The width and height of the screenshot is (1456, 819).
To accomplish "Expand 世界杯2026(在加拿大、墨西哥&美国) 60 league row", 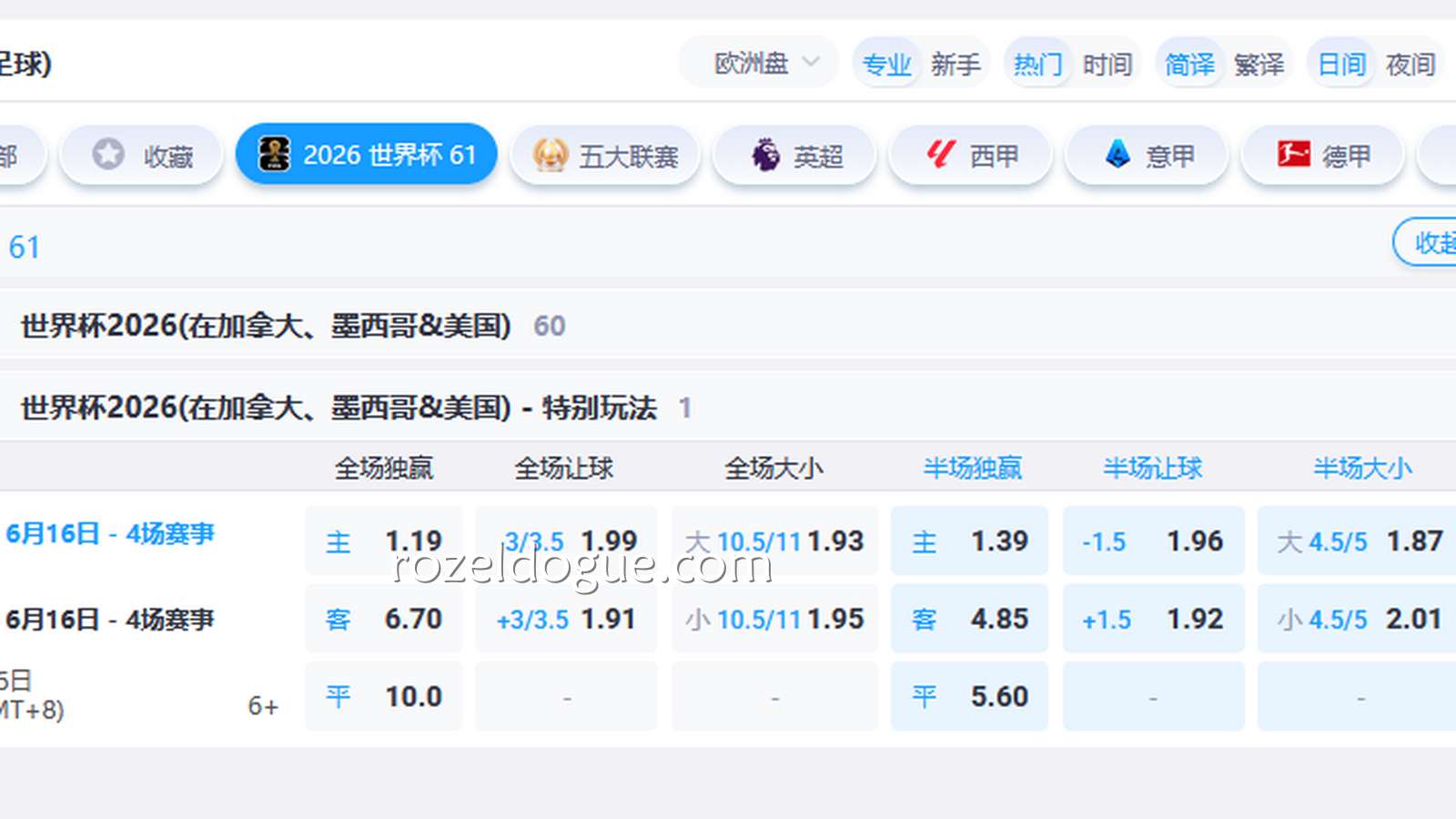I will coord(728,326).
